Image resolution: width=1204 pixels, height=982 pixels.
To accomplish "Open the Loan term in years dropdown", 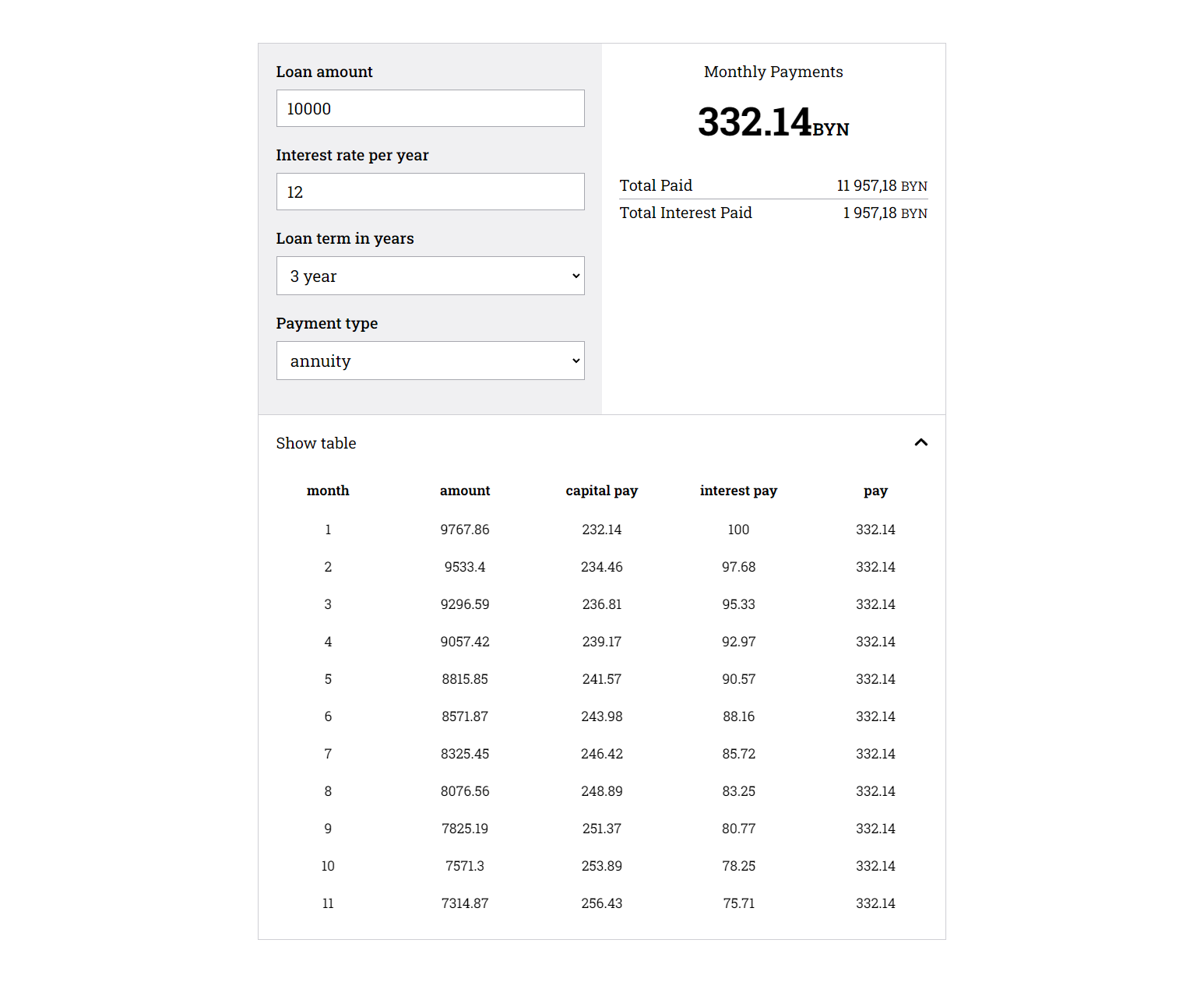I will 430,276.
